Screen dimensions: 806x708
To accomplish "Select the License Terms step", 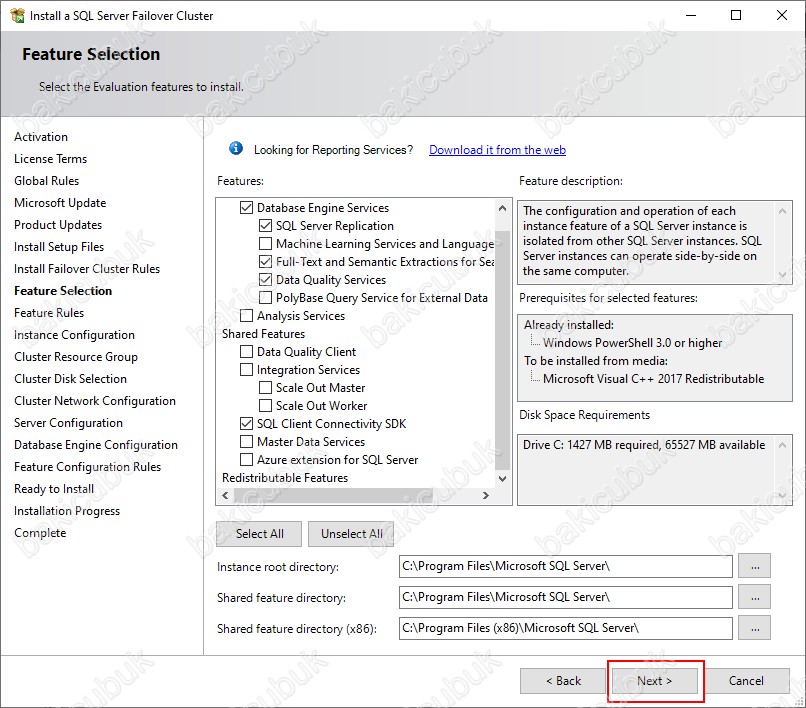I will tap(50, 159).
